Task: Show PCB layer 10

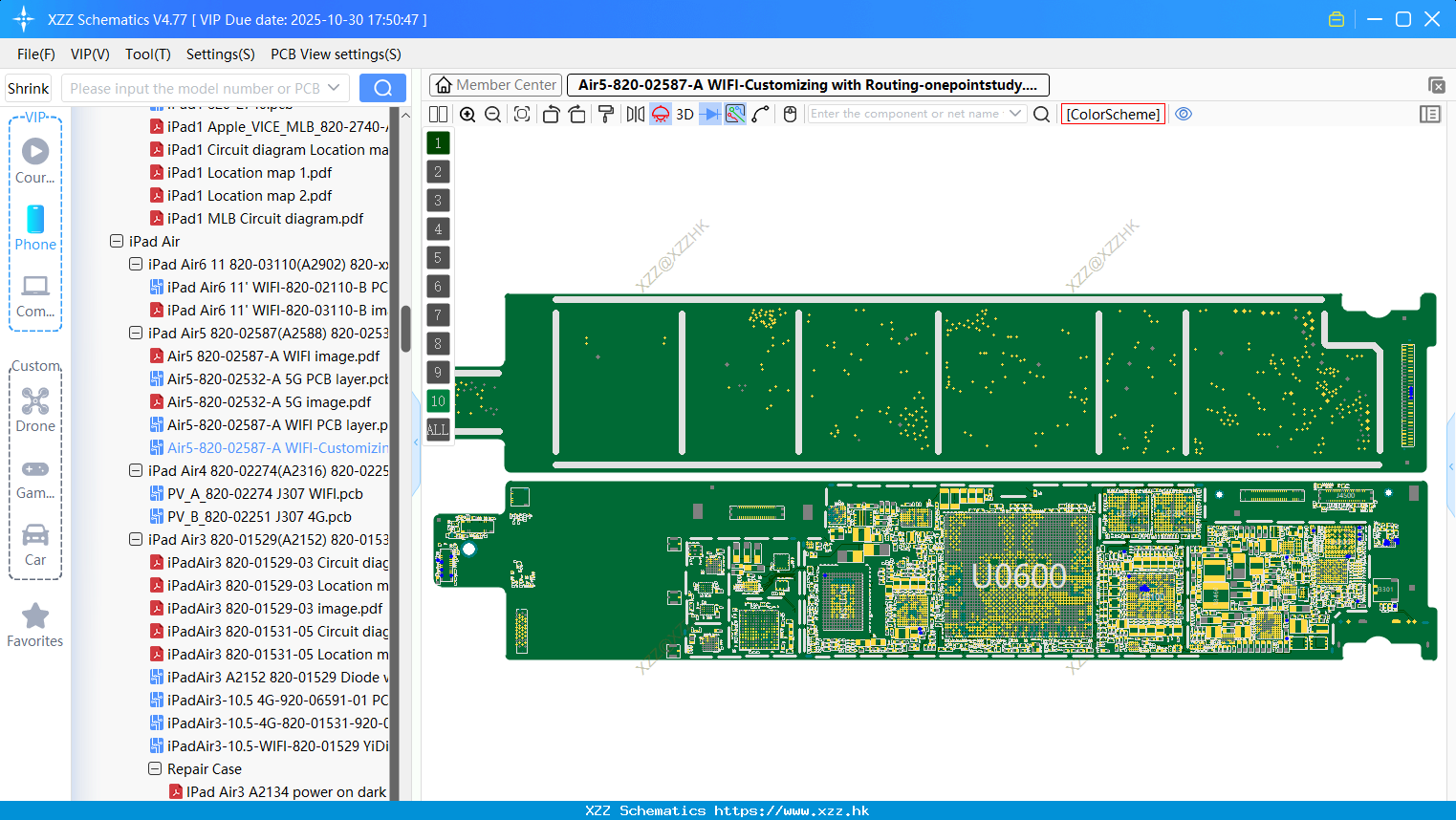Action: [438, 401]
